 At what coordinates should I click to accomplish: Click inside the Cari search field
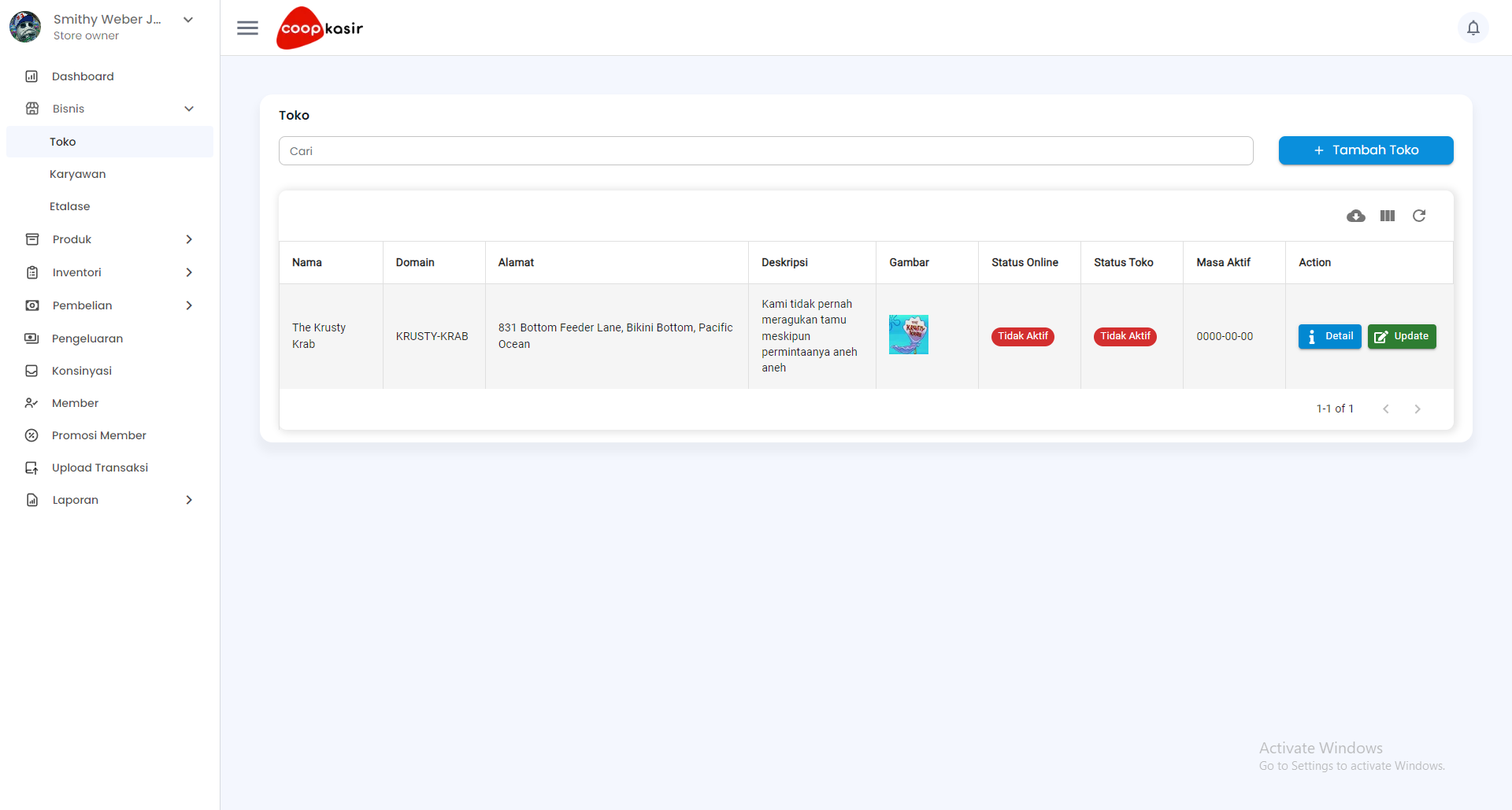765,150
